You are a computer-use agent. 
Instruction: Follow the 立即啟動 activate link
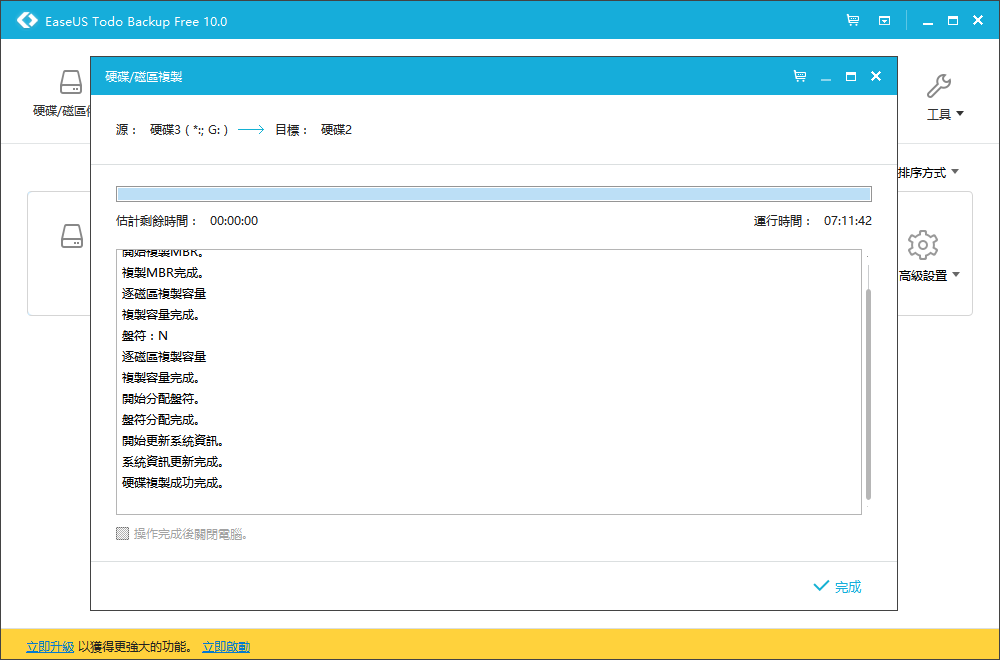(226, 647)
